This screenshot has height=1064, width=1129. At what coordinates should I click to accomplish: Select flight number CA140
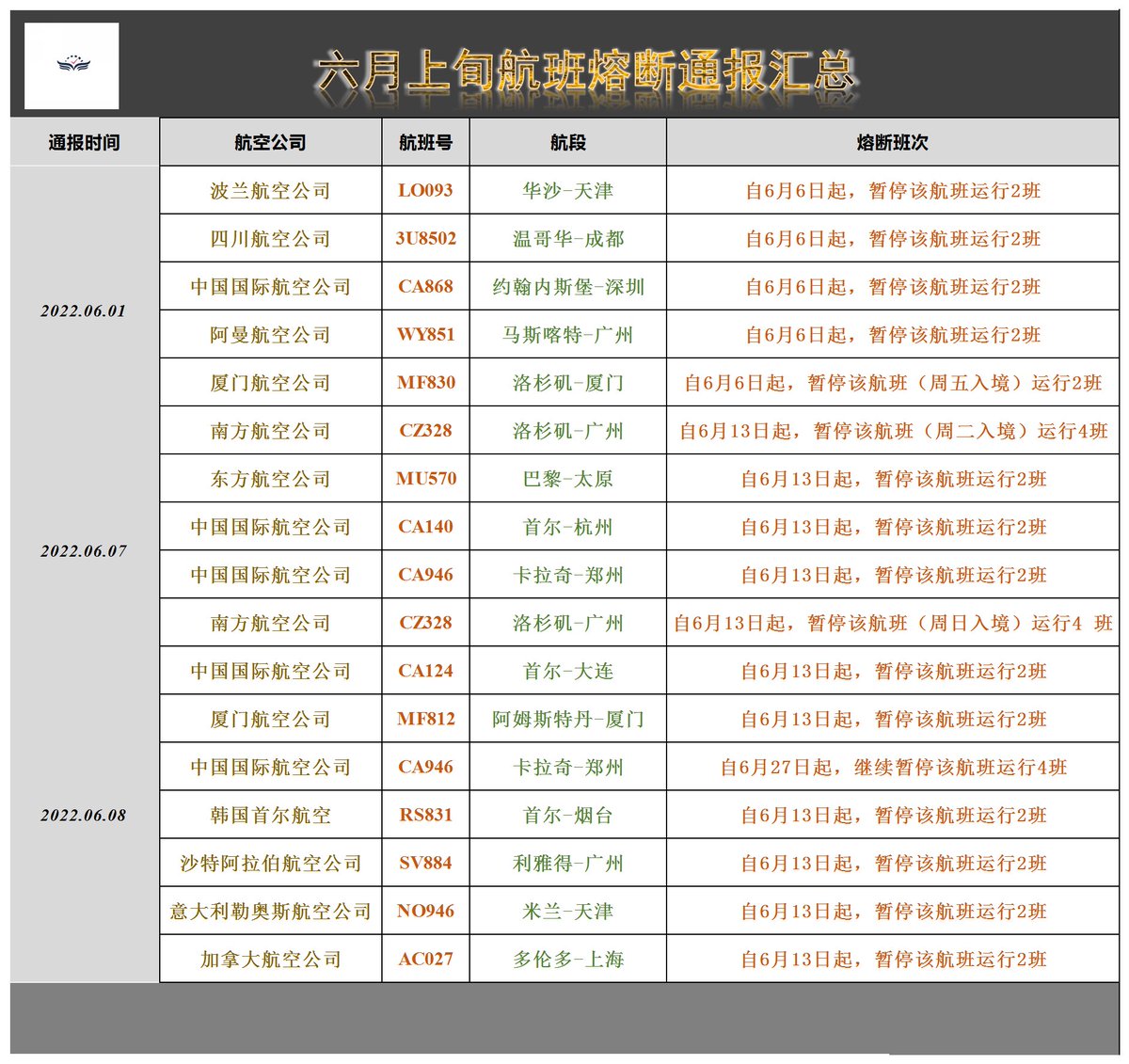(426, 527)
